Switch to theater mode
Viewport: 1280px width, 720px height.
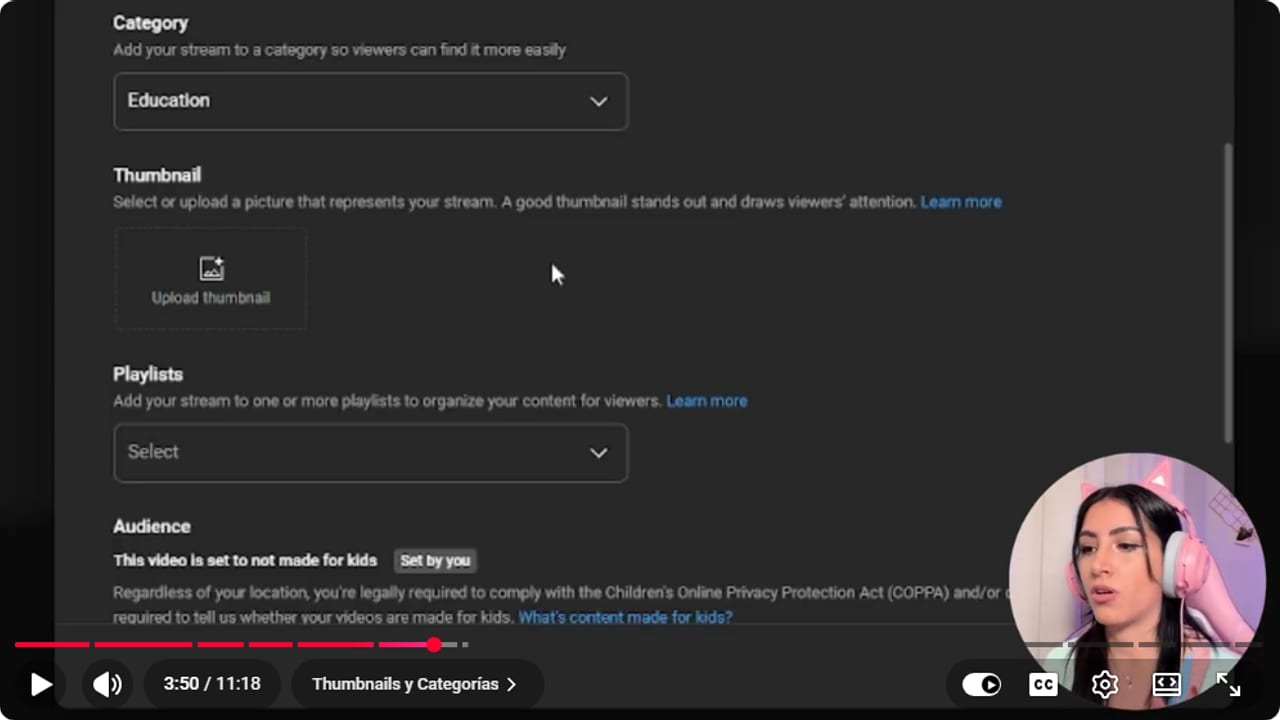click(1166, 684)
